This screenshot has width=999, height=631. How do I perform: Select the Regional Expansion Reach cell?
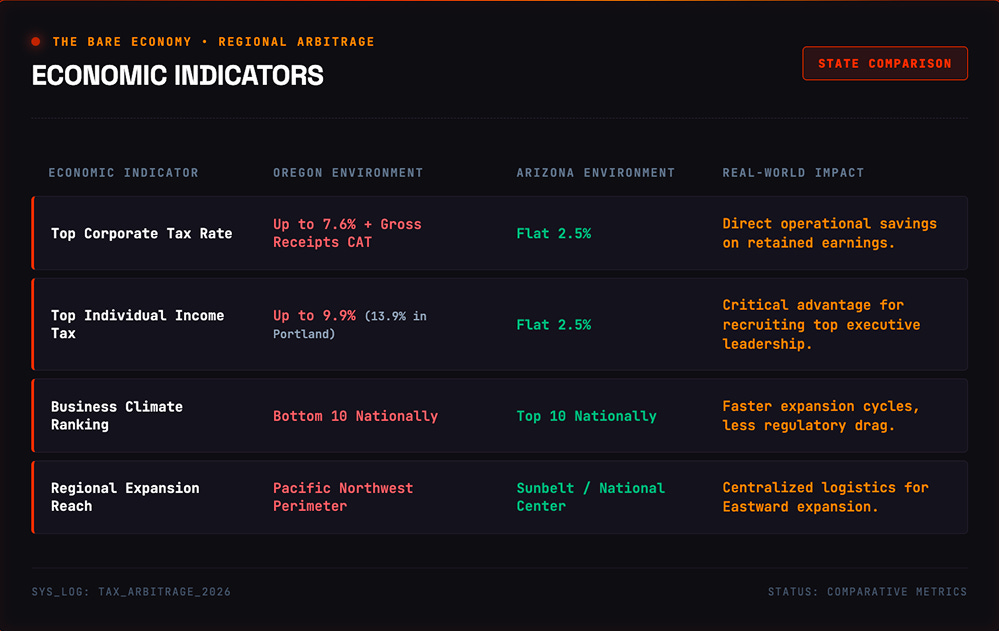125,497
